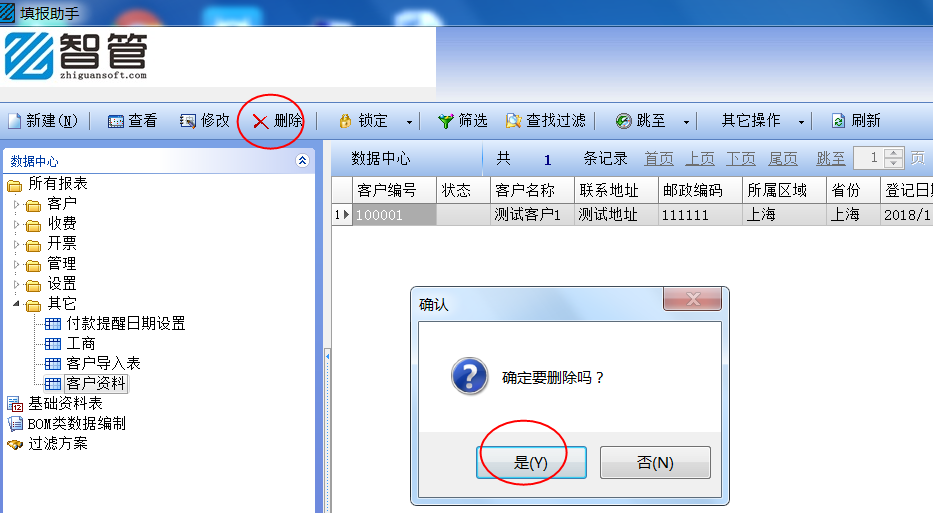
Task: Click the red 删除 delete icon
Action: point(260,121)
